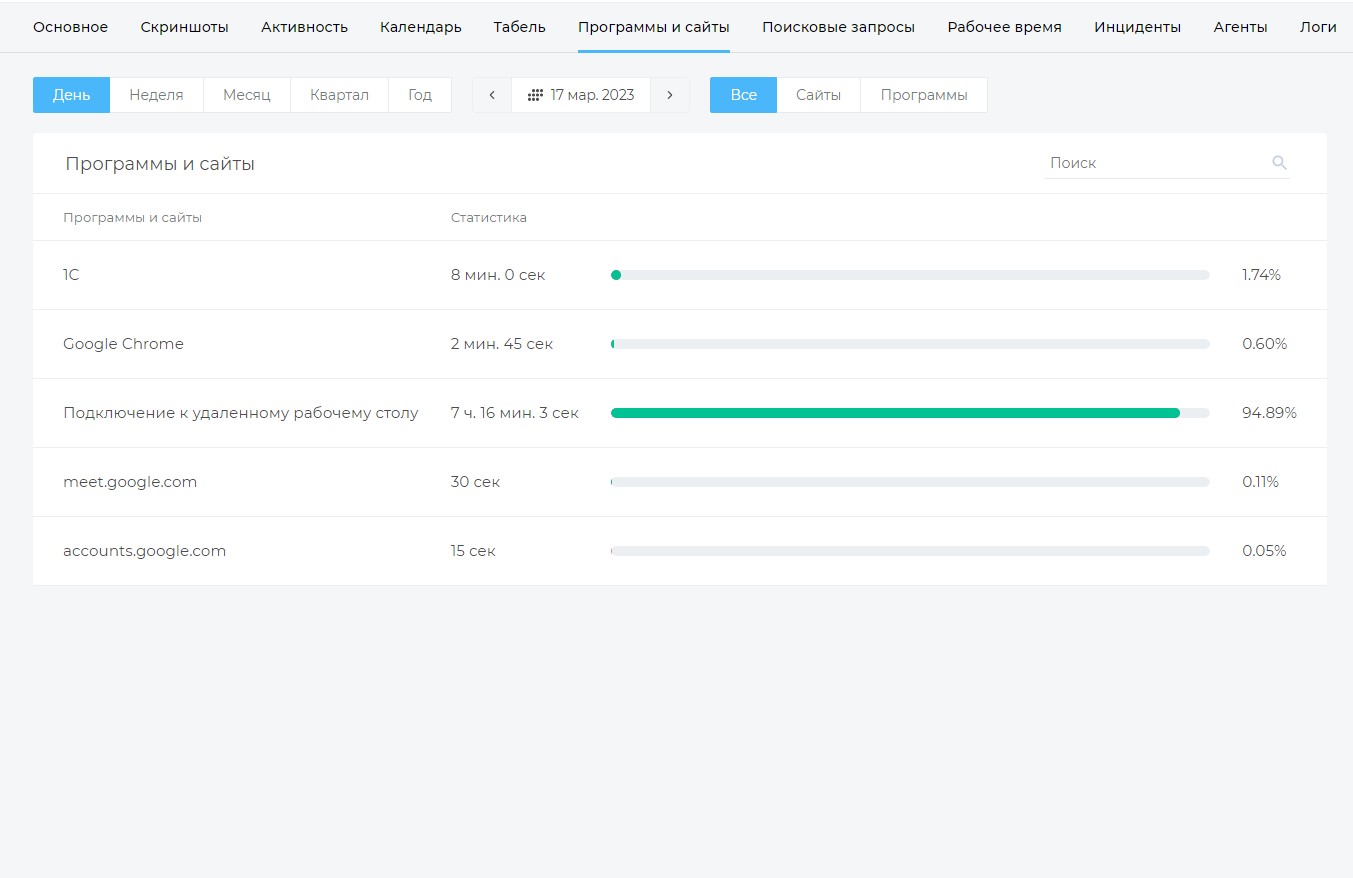
Task: Click the 2 мин. 45 сек value
Action: [502, 344]
